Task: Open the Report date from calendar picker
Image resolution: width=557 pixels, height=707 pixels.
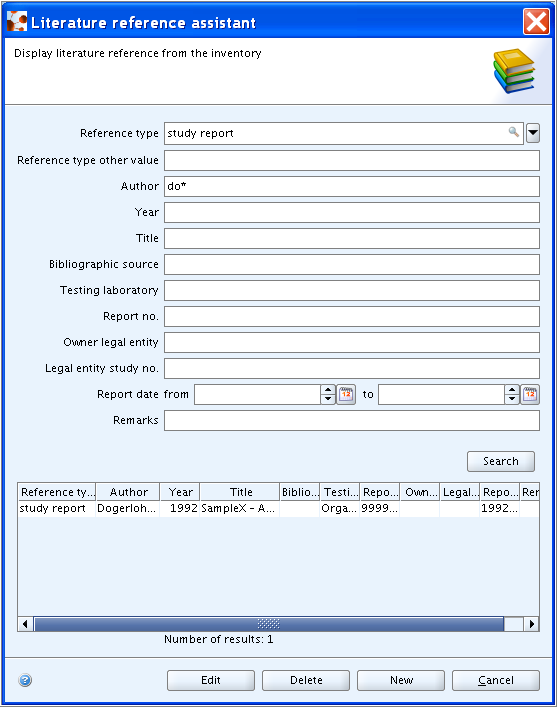Action: pos(346,395)
